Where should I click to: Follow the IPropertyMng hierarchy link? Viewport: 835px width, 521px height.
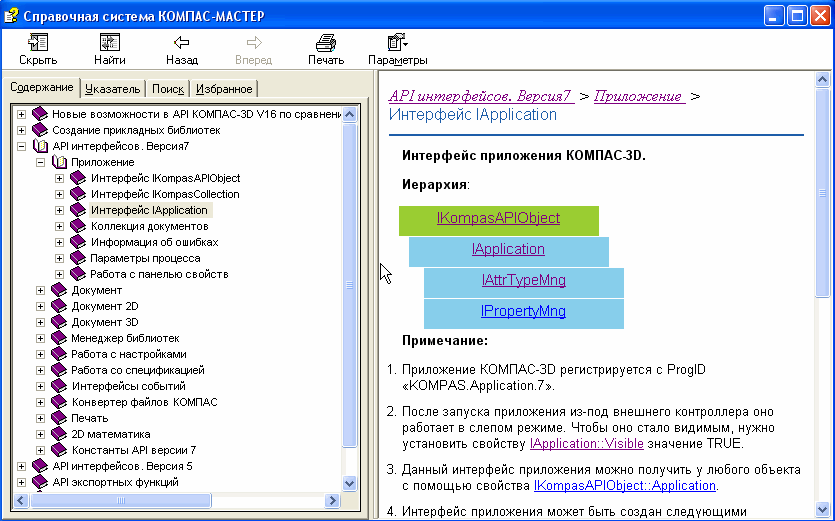(x=523, y=311)
